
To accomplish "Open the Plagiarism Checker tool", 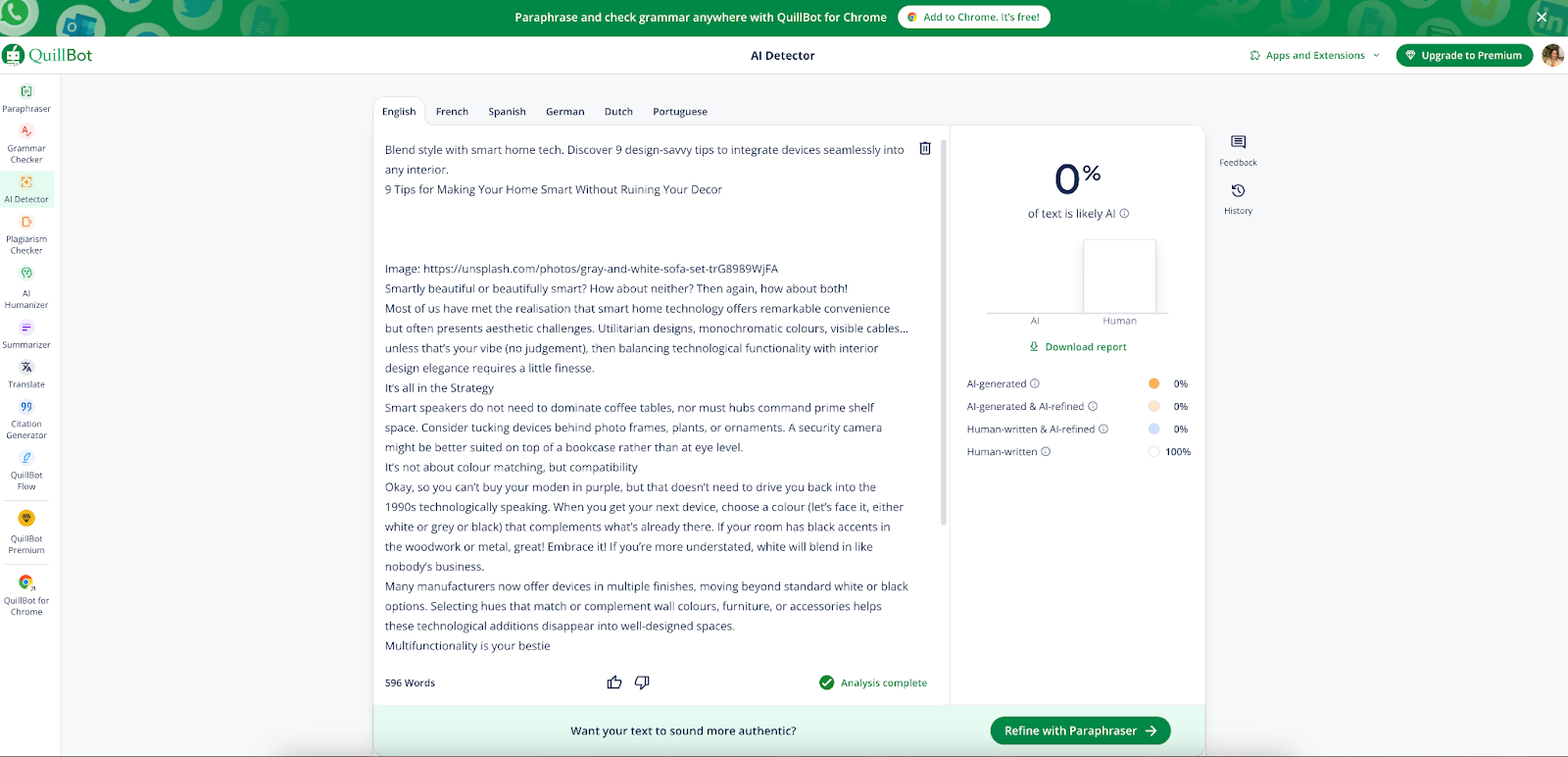I will (x=26, y=234).
